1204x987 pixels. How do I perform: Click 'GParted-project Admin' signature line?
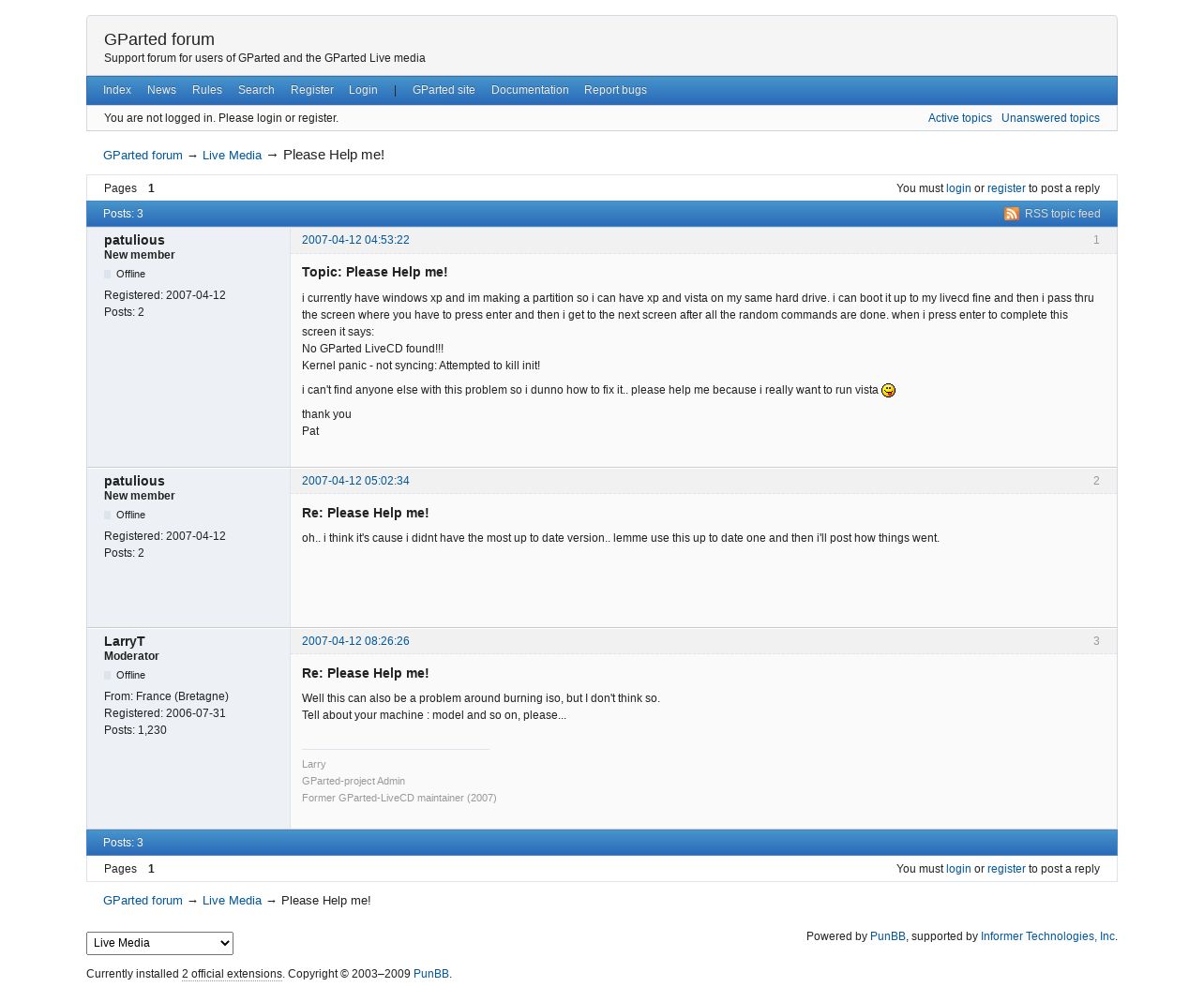point(354,781)
